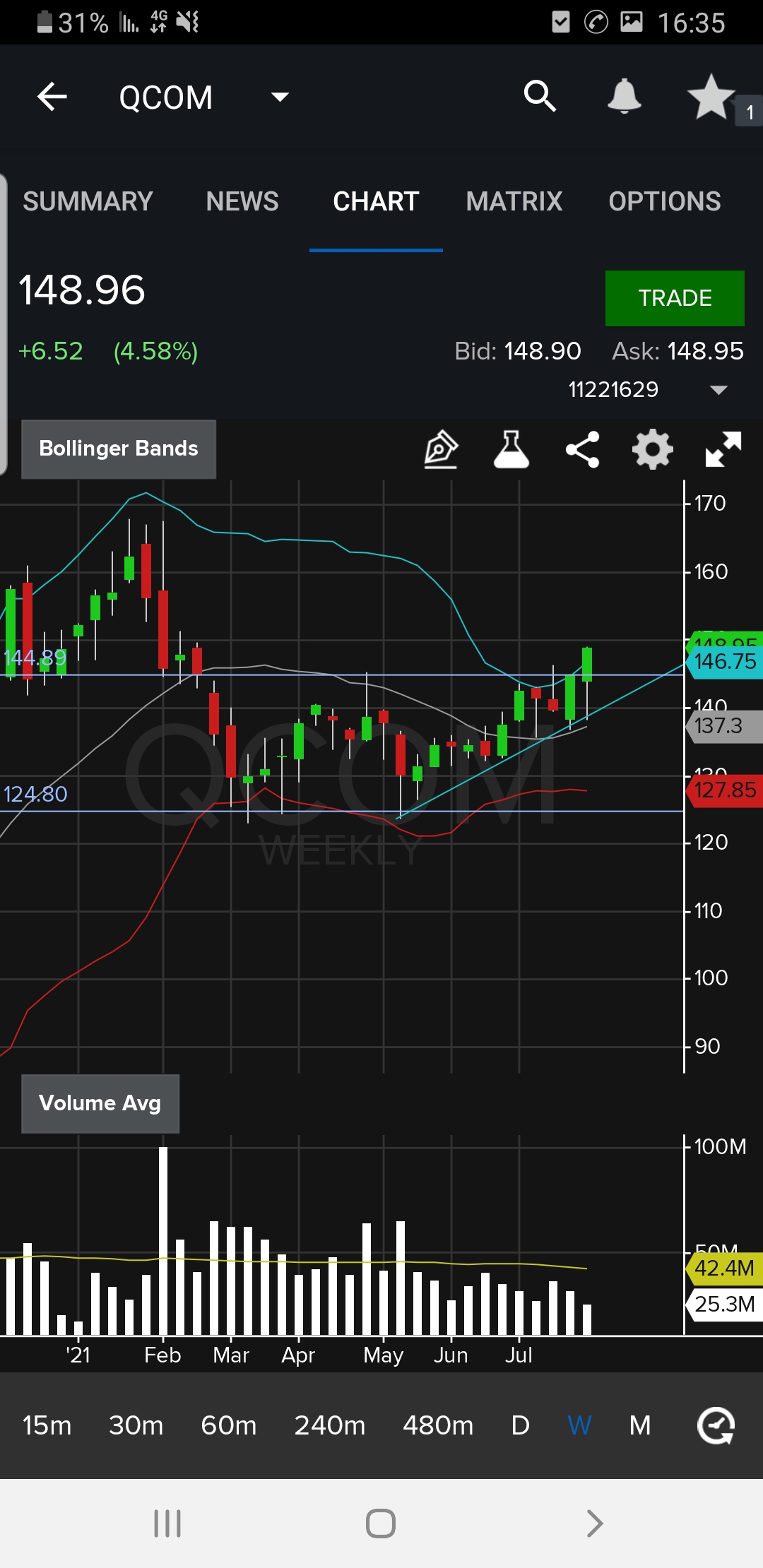Tap the Ask 148.95 value

click(705, 351)
